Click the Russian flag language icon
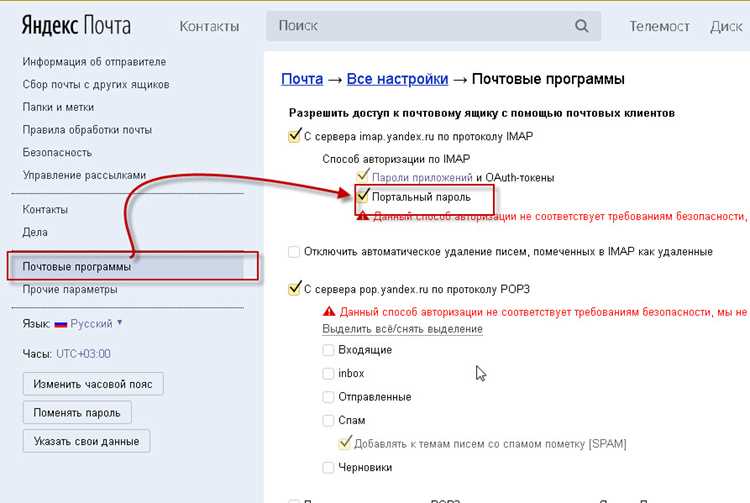 coord(61,324)
